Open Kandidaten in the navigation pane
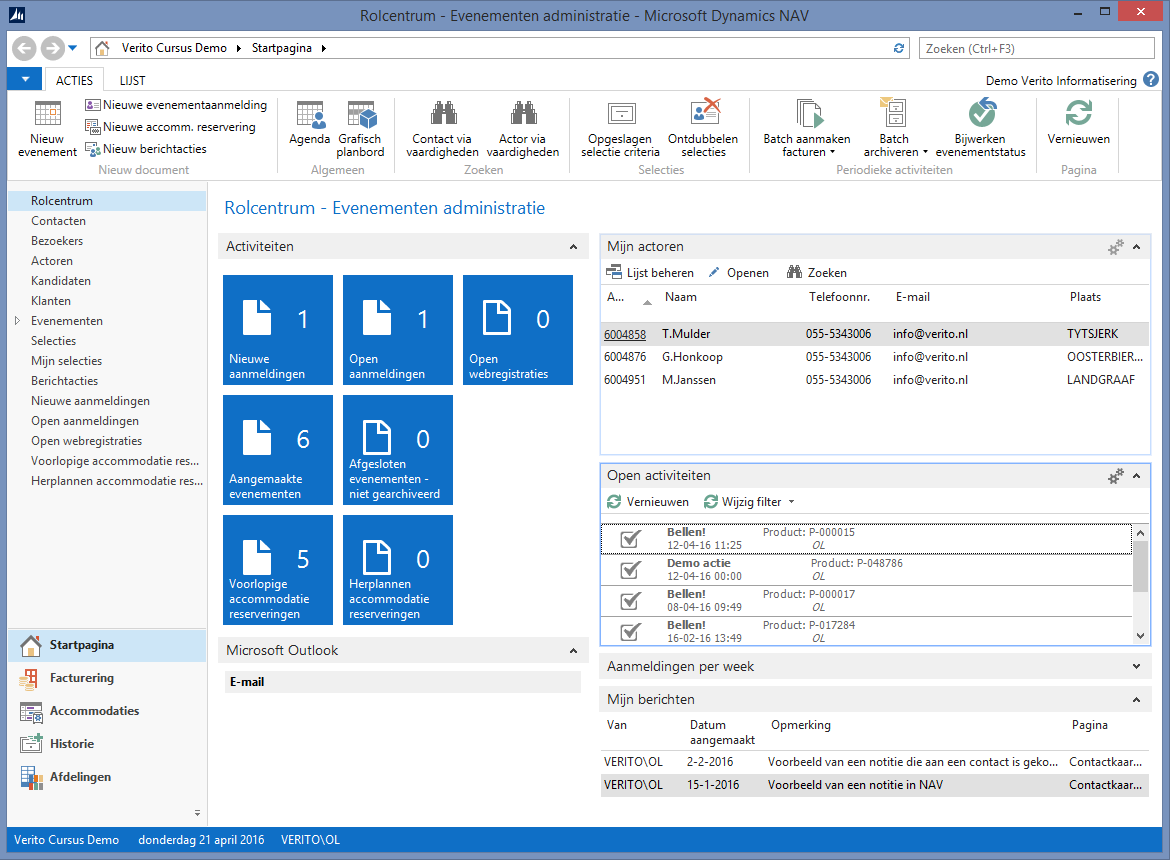The image size is (1170, 860). [60, 281]
